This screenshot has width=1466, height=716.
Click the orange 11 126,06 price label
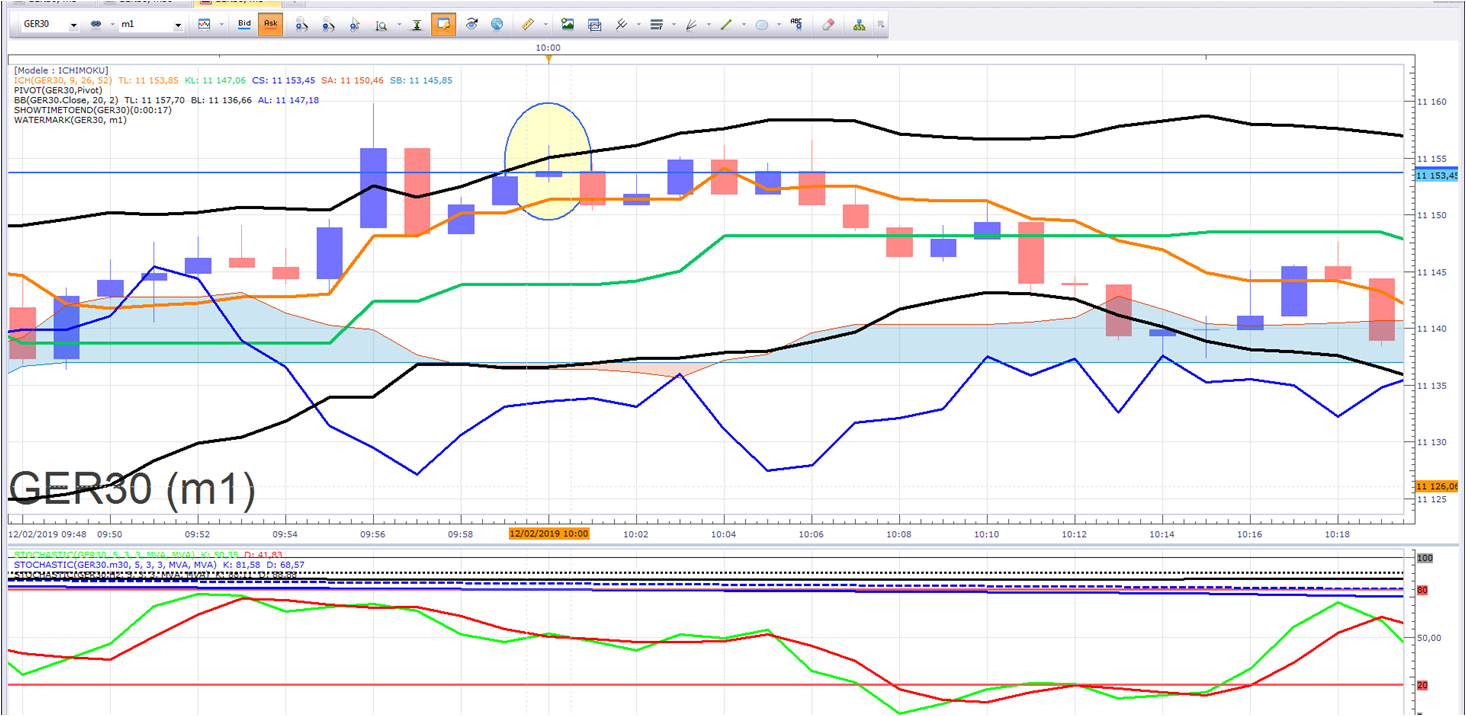click(1438, 487)
